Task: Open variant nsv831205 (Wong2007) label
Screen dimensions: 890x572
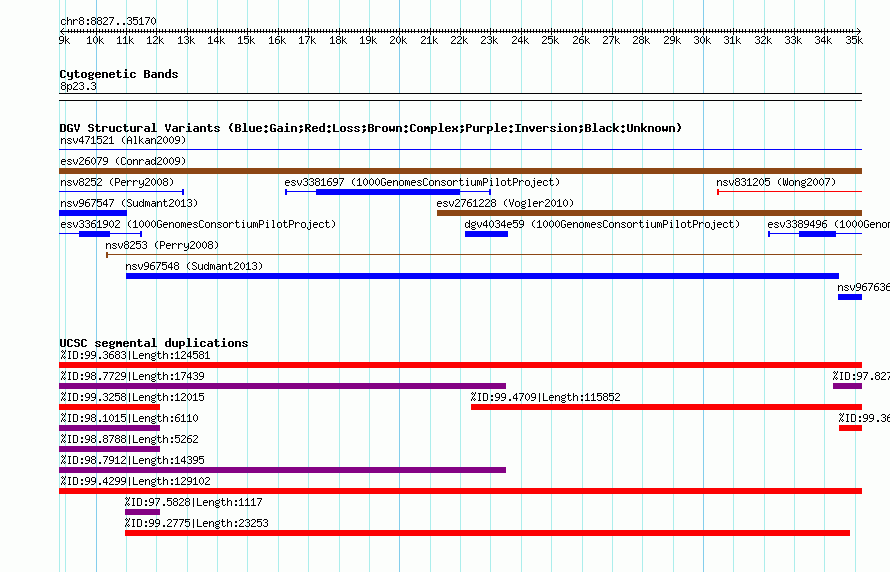Action: click(x=776, y=182)
